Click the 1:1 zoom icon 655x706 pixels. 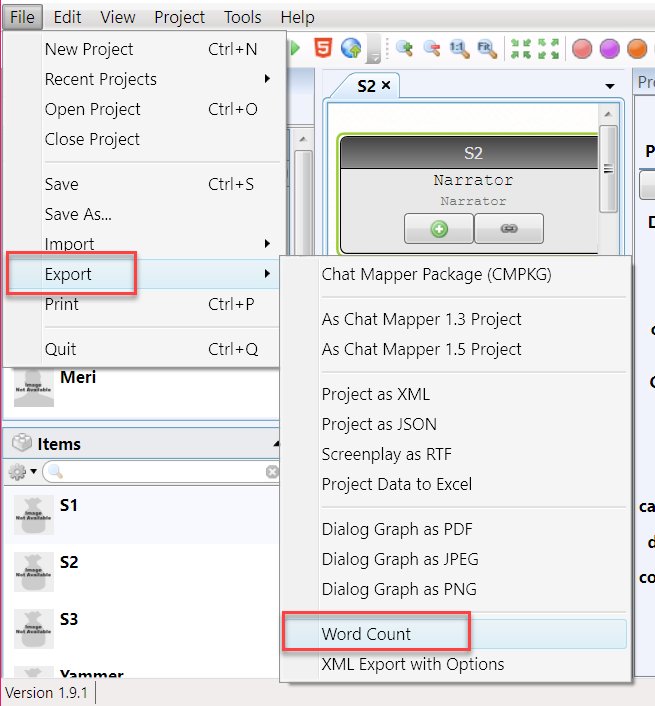[459, 48]
